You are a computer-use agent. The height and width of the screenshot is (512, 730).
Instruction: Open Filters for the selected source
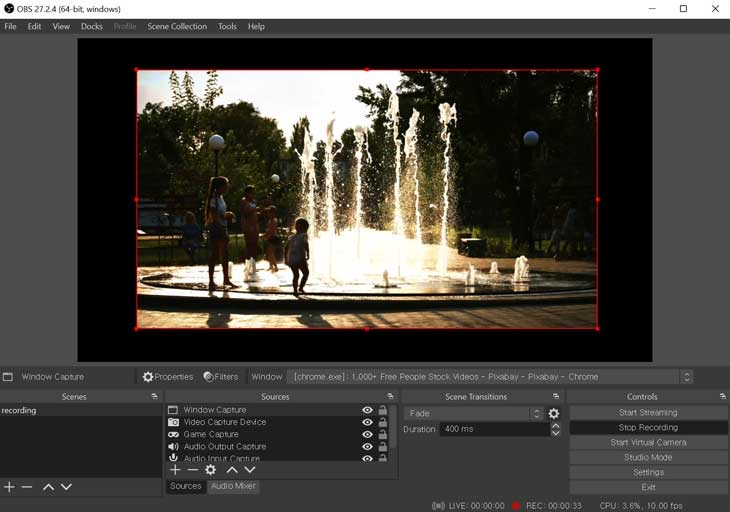221,377
